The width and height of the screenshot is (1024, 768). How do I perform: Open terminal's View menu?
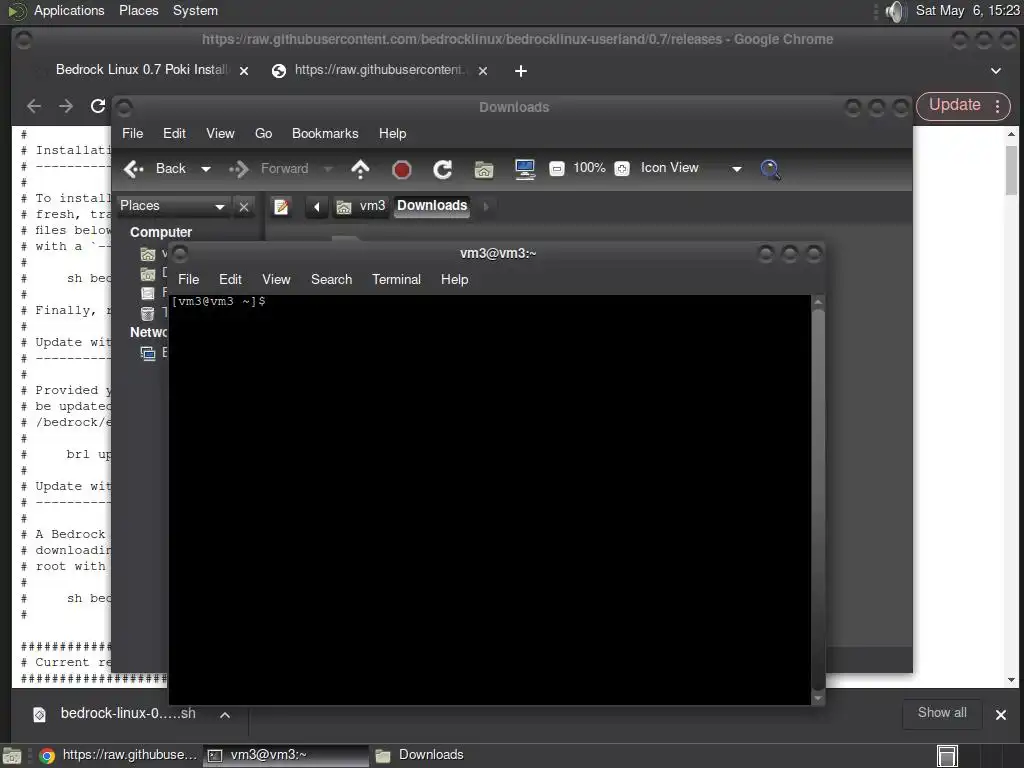[x=276, y=280]
